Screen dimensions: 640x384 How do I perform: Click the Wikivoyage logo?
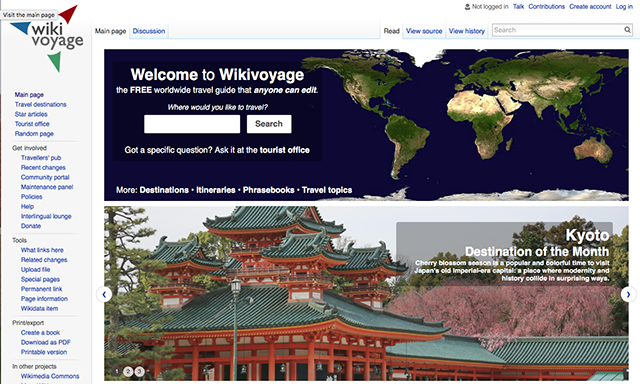point(47,38)
